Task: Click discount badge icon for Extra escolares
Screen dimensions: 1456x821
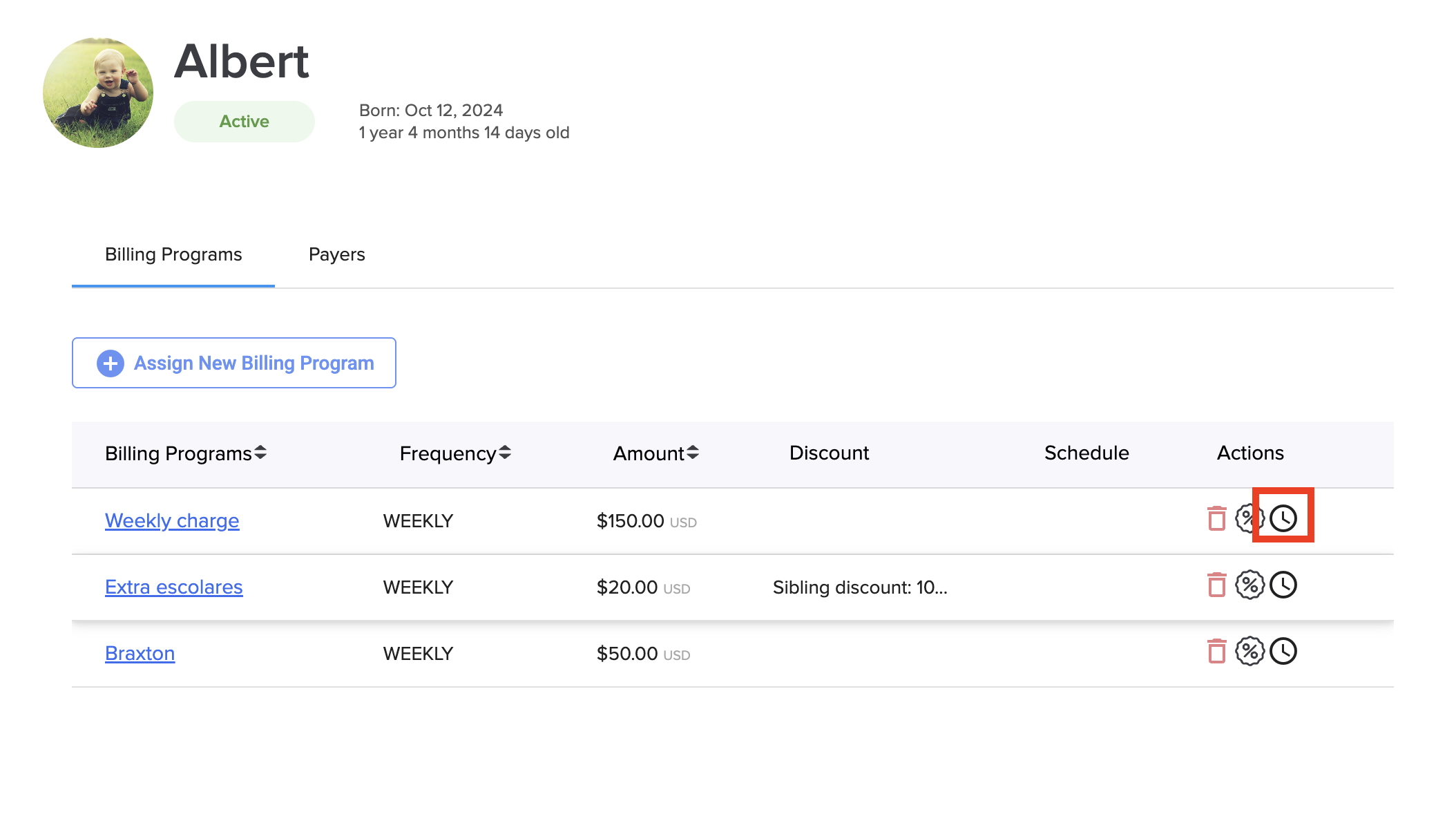Action: (x=1249, y=585)
